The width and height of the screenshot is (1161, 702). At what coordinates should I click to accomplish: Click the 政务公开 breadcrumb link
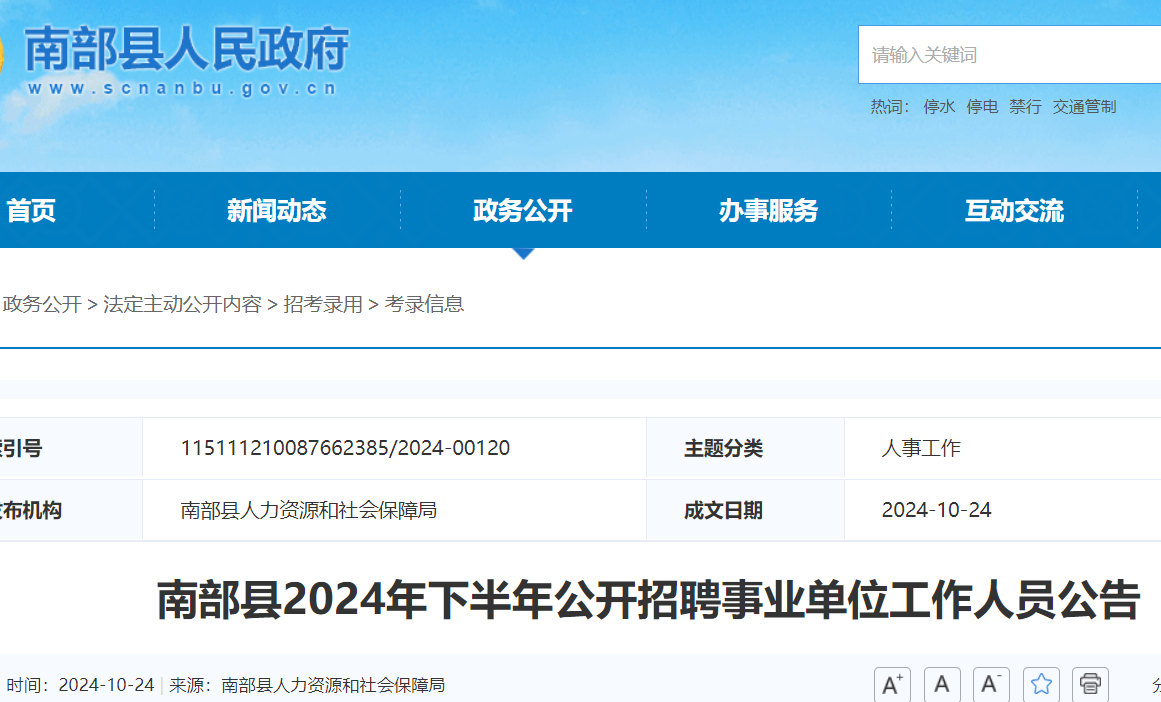coord(42,304)
